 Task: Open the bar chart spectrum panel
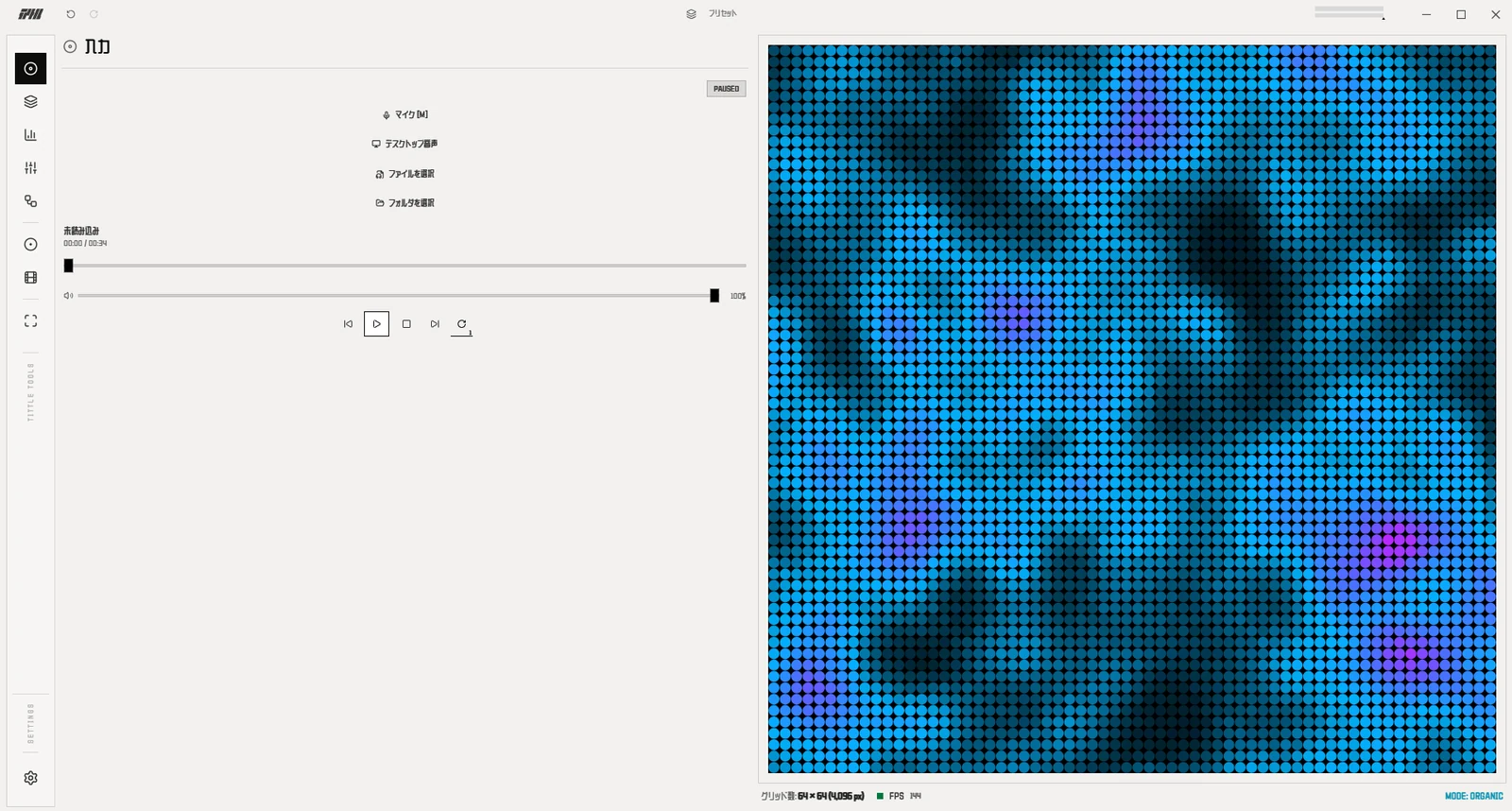coord(30,134)
